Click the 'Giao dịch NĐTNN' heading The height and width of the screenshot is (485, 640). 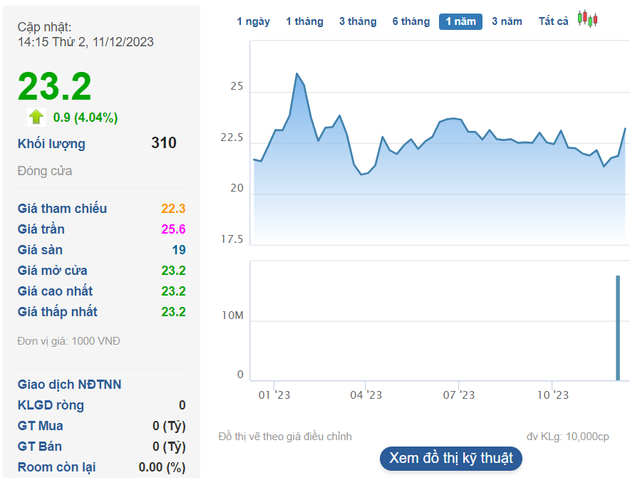point(69,384)
